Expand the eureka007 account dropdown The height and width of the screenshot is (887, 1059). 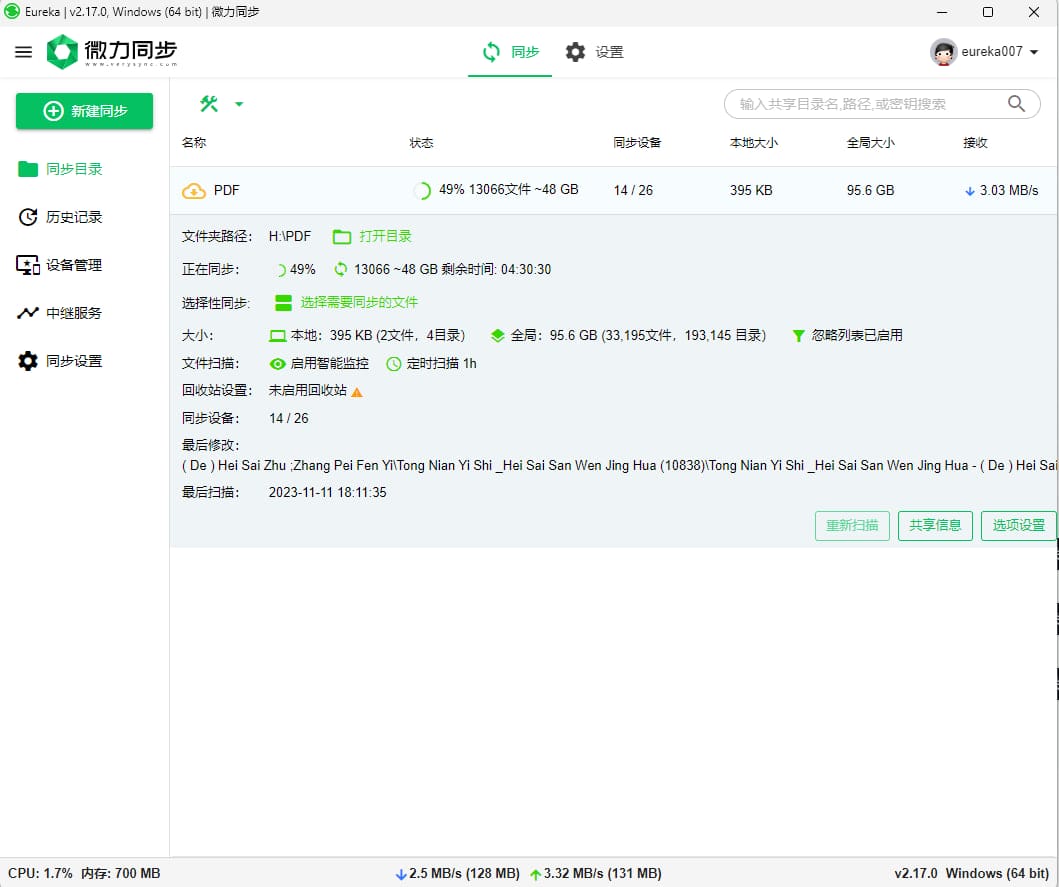(x=1034, y=52)
